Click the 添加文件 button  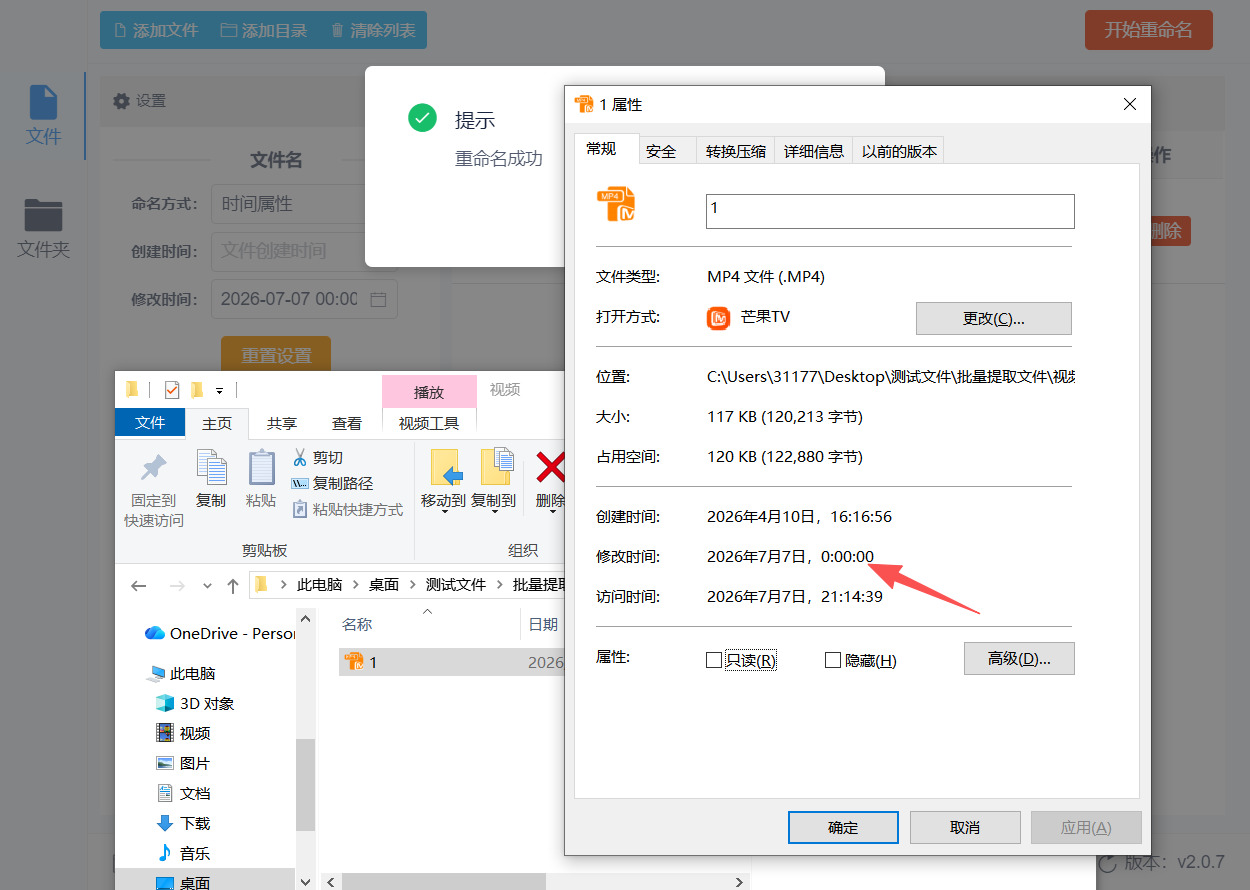point(156,30)
